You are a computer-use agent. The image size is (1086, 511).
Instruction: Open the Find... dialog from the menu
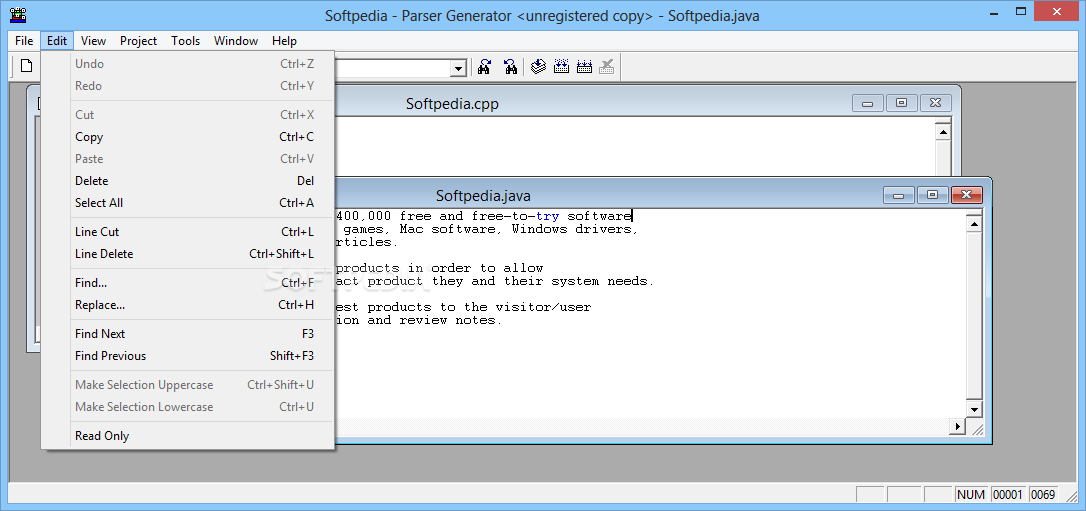point(188,283)
